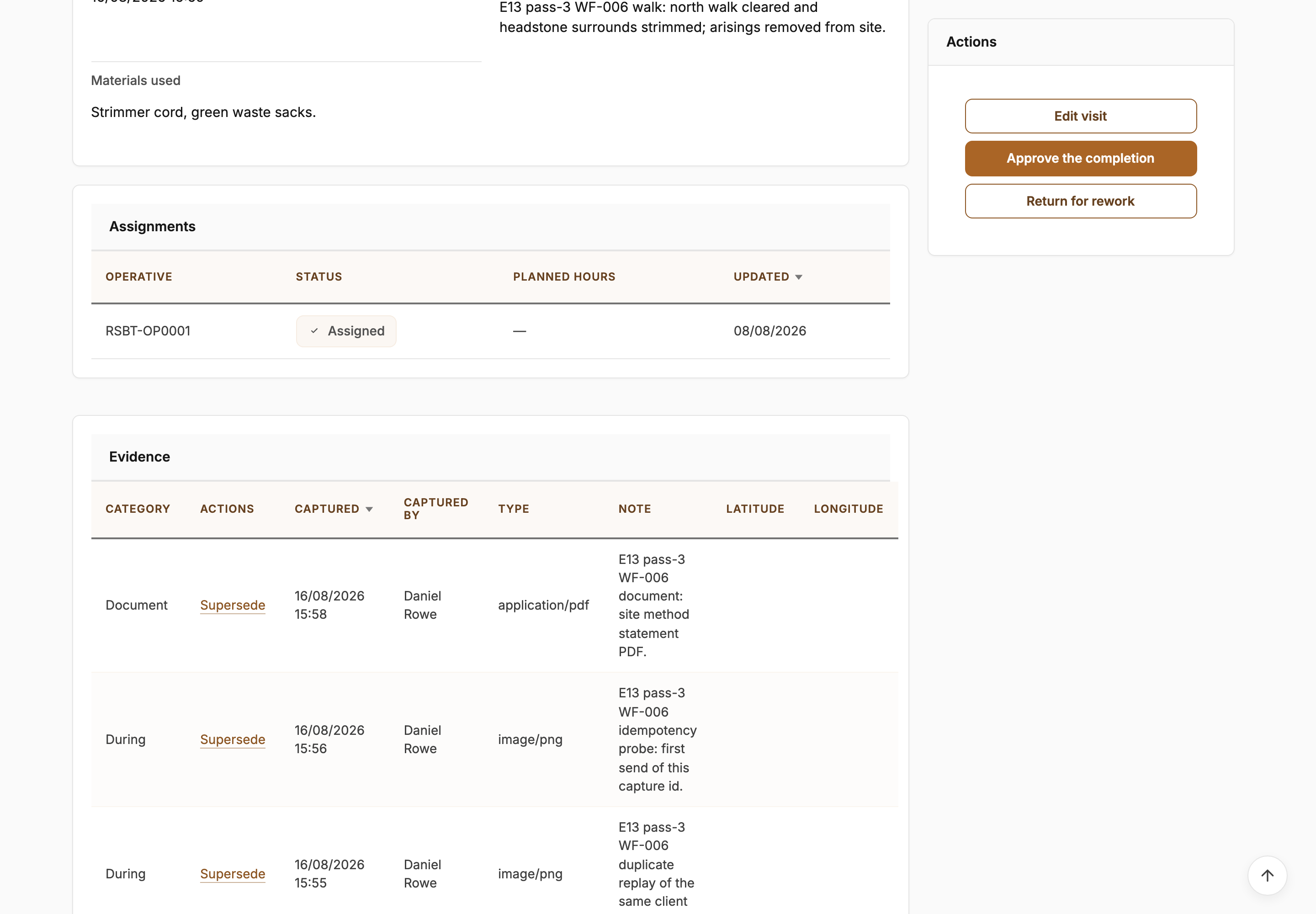Supersede the 15:55 During evidence
This screenshot has height=914, width=1316.
point(233,874)
